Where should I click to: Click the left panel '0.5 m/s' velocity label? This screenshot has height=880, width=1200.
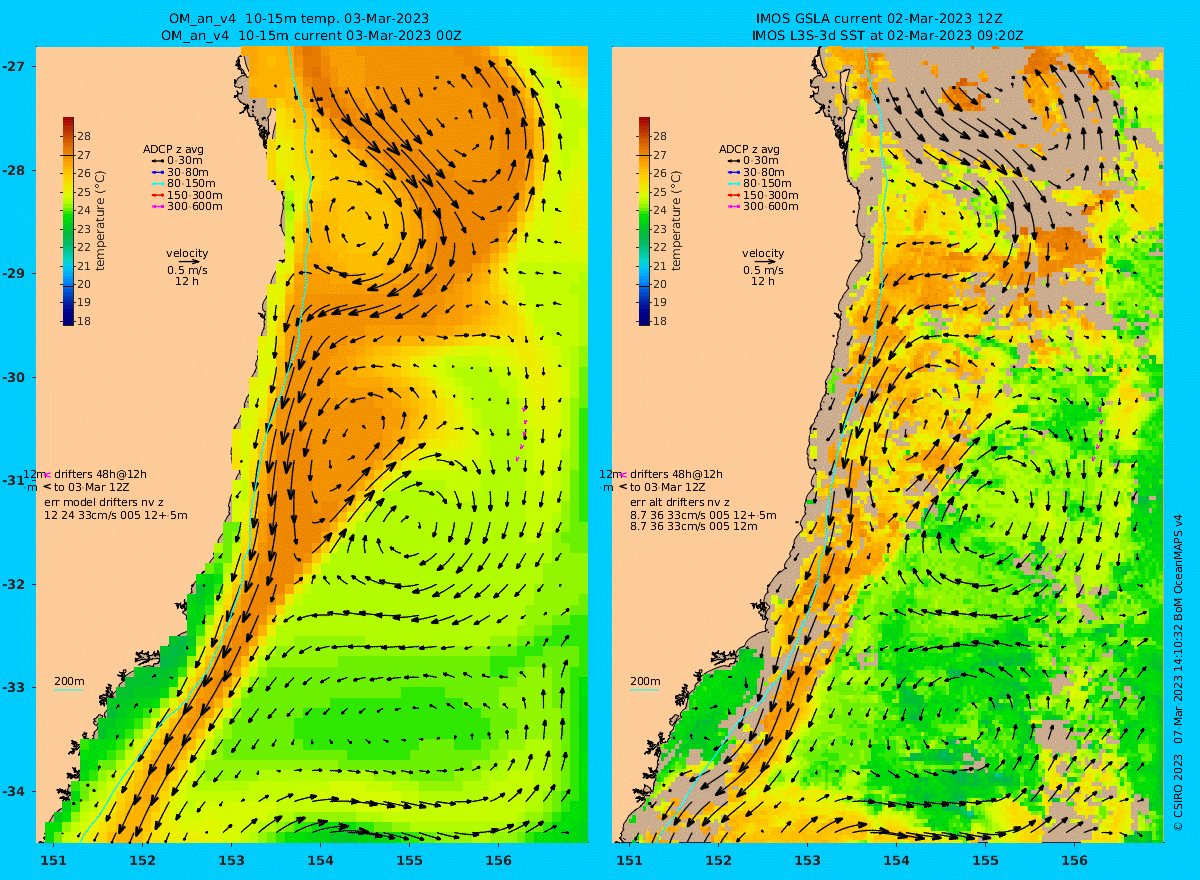tap(187, 271)
